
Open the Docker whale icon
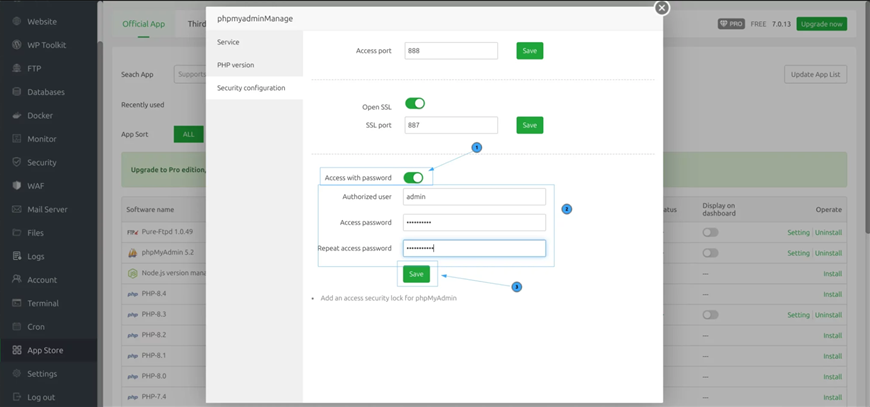17,115
